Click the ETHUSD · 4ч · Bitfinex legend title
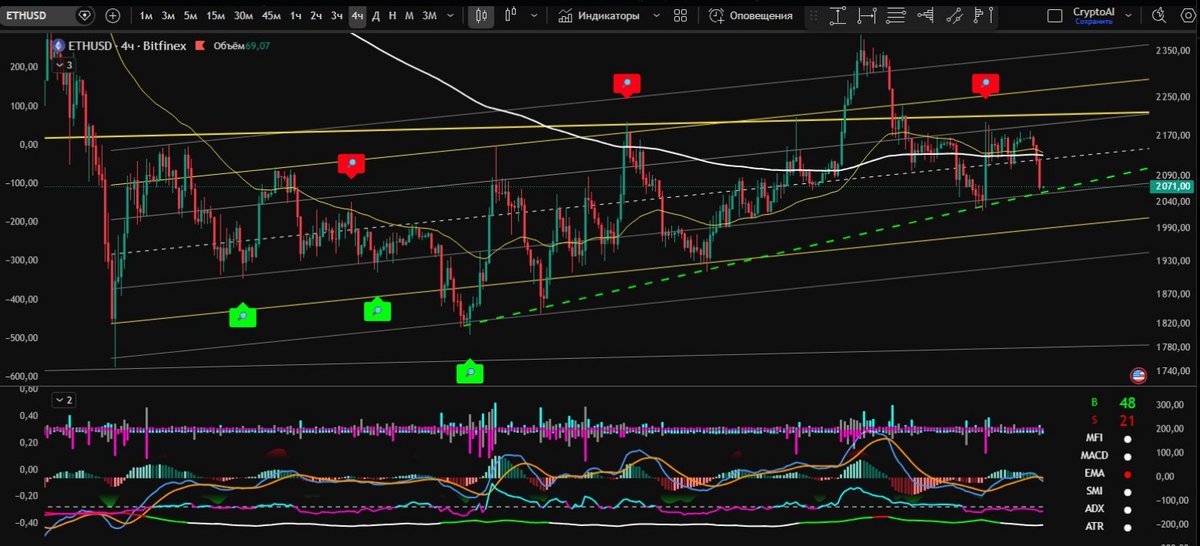1200x546 pixels. pos(126,45)
